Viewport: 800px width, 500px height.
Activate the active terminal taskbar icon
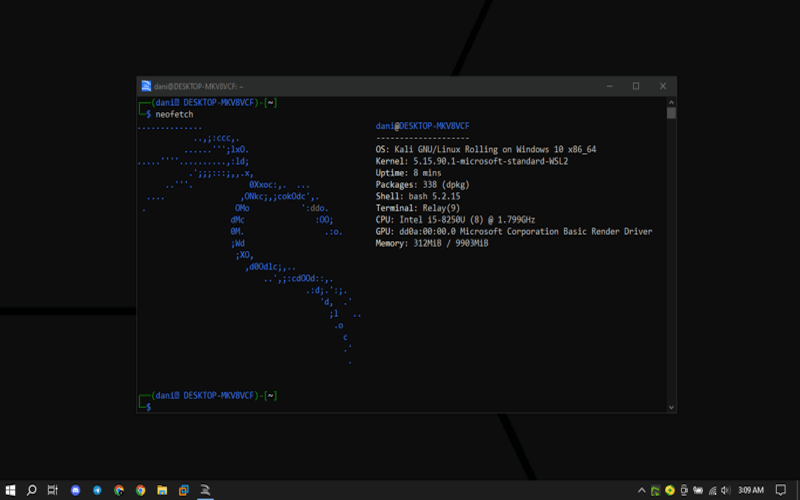[x=205, y=490]
